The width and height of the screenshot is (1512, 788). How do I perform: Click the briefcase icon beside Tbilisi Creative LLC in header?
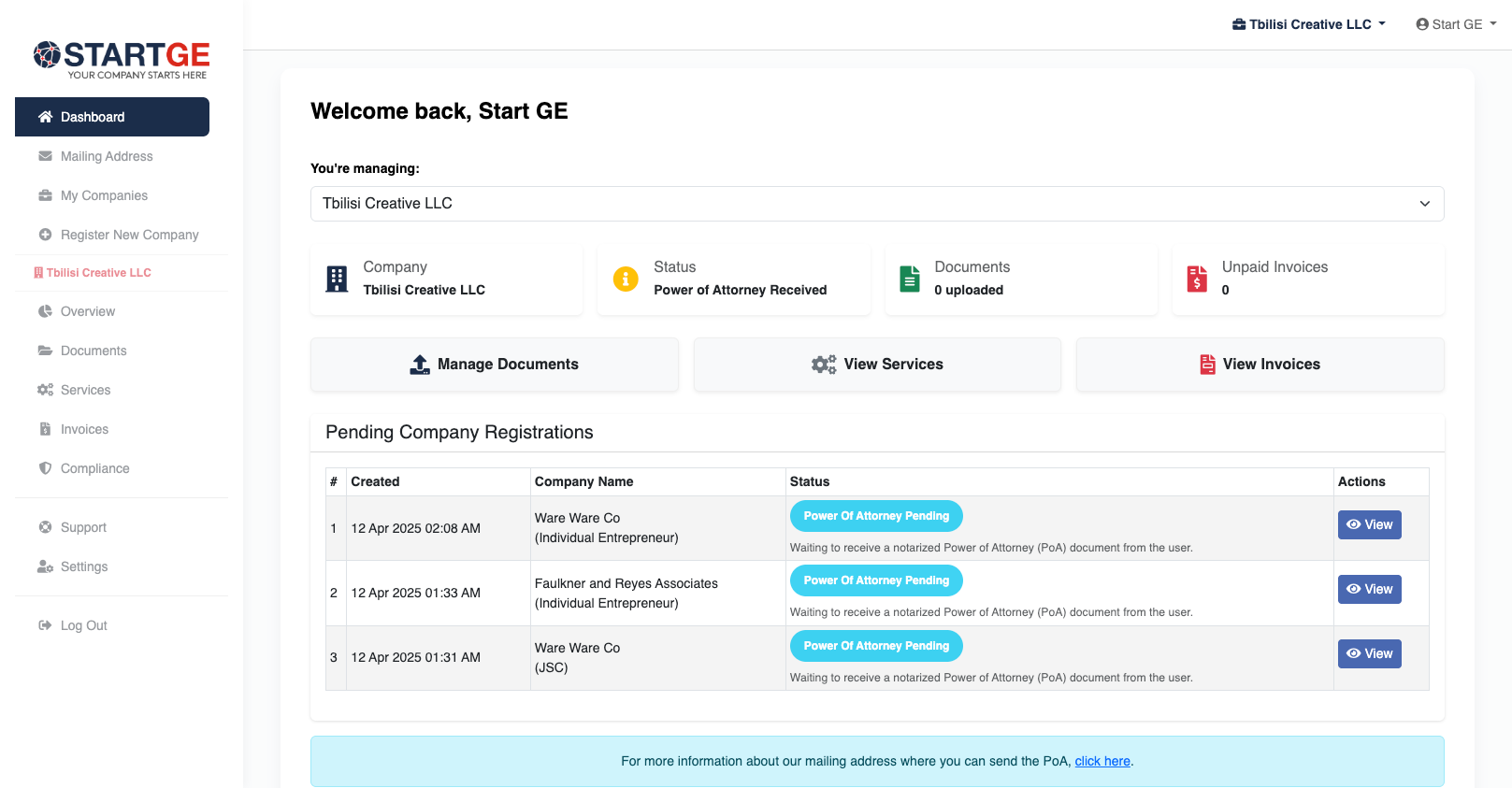point(1239,24)
